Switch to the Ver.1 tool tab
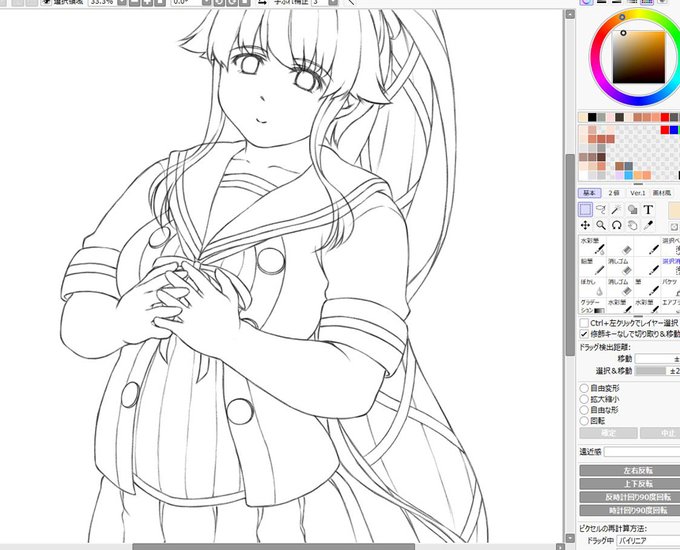 [638, 193]
